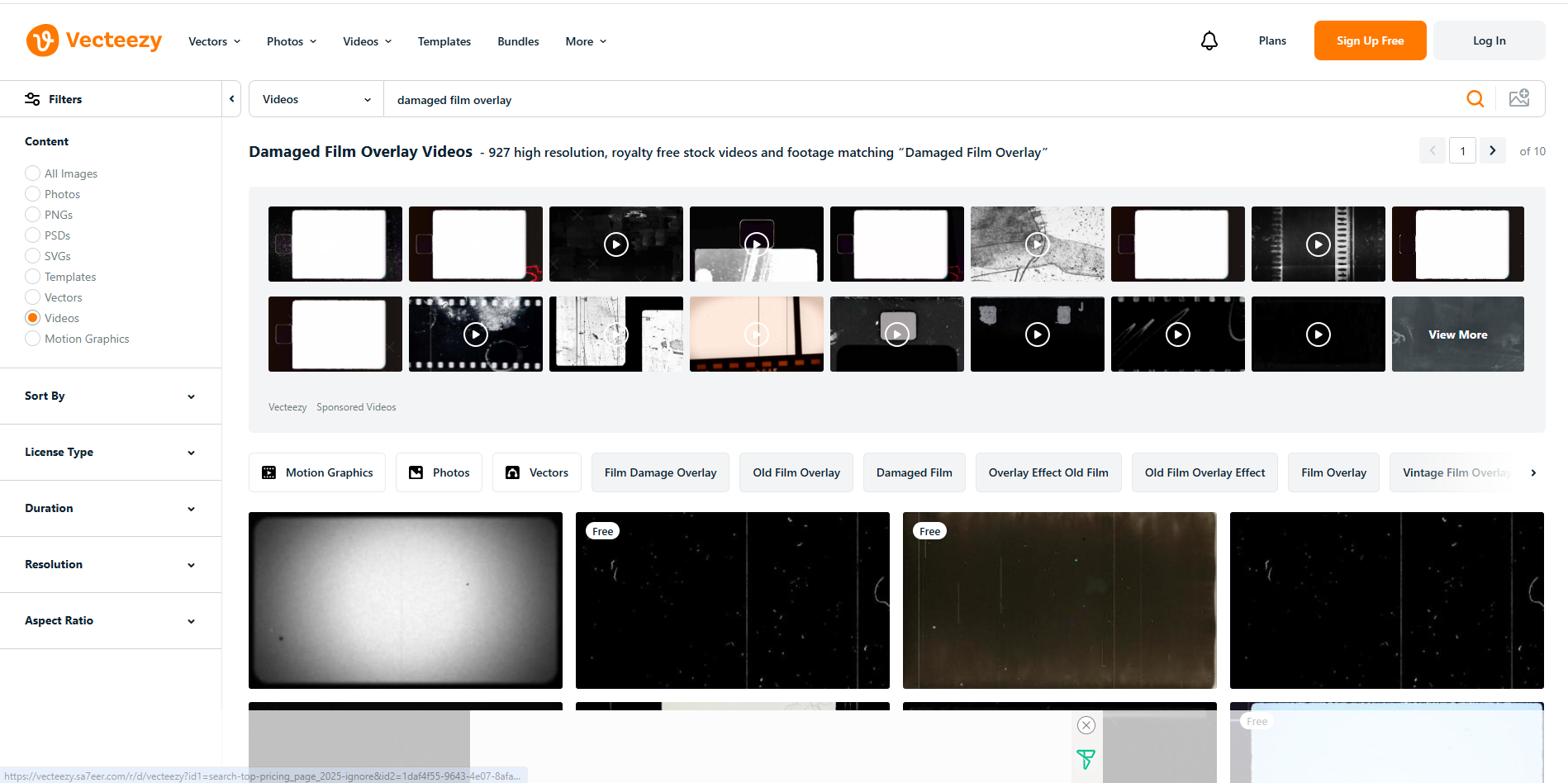The image size is (1568, 783).
Task: Open the notification bell
Action: click(1209, 40)
